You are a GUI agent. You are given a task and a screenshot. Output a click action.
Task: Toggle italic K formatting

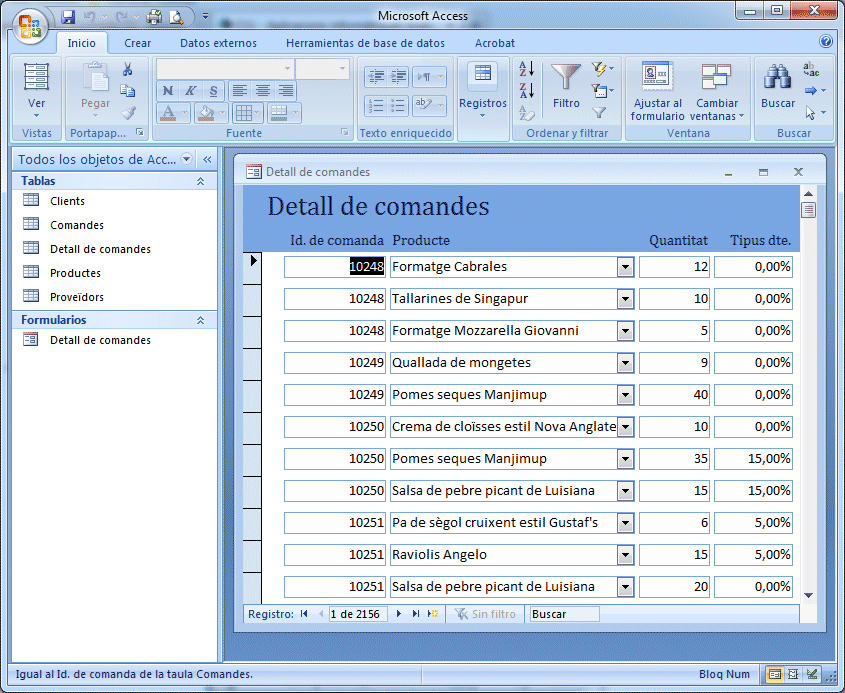click(x=190, y=91)
